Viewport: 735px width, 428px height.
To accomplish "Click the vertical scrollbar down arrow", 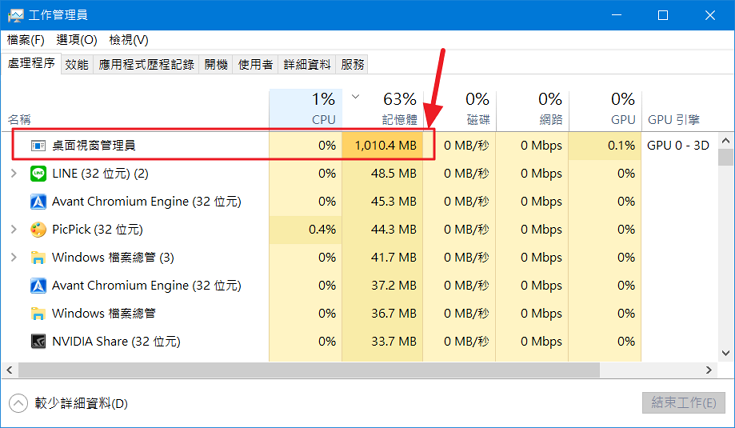I will point(726,353).
